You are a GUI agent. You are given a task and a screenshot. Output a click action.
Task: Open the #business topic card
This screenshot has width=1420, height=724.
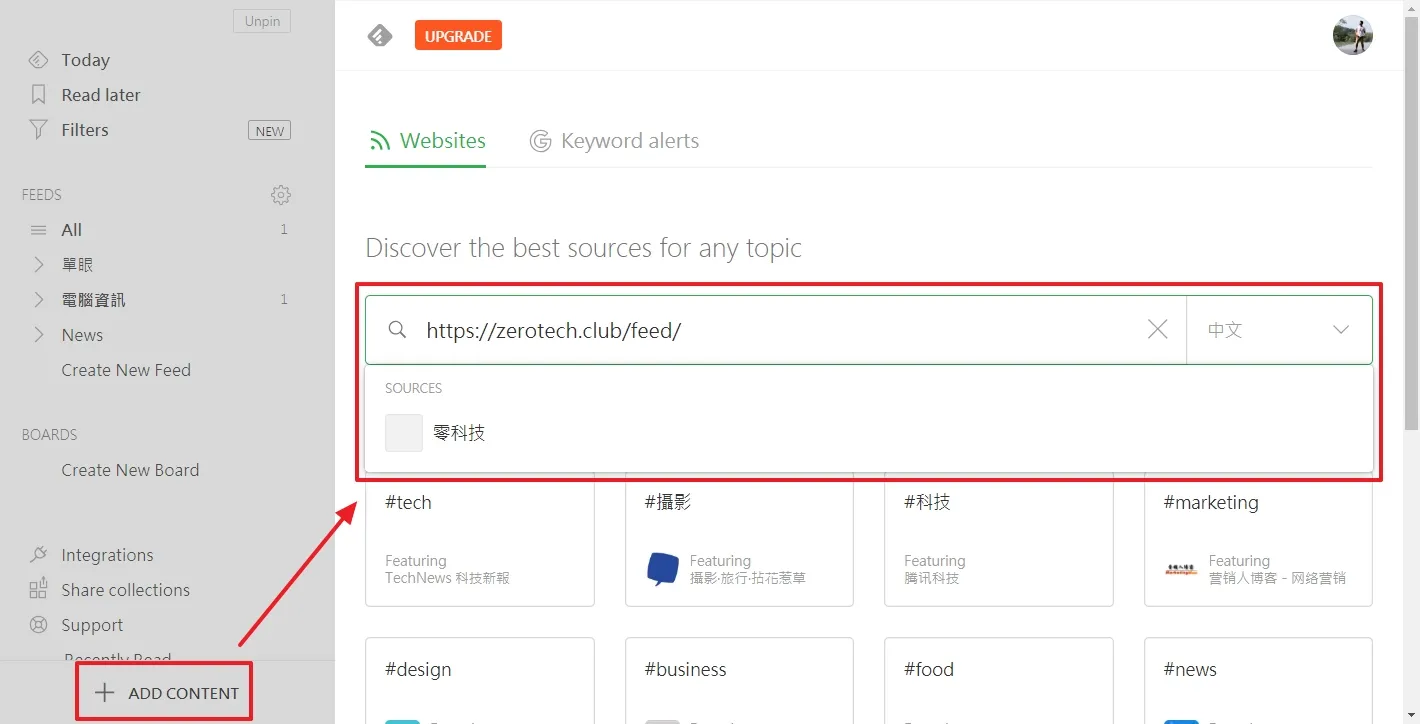[739, 681]
